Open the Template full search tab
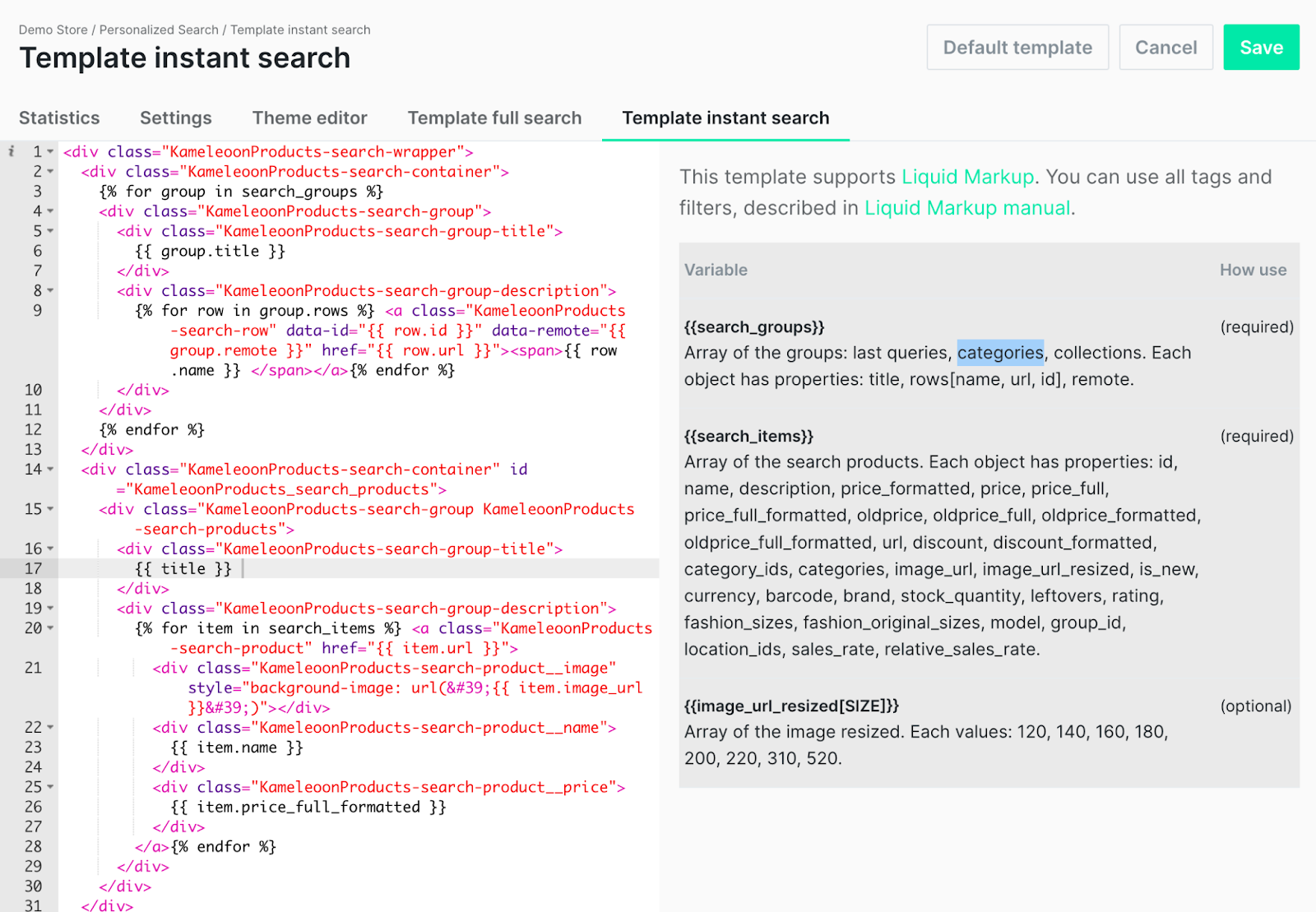Screen dimensions: 1316x912 click(x=494, y=118)
